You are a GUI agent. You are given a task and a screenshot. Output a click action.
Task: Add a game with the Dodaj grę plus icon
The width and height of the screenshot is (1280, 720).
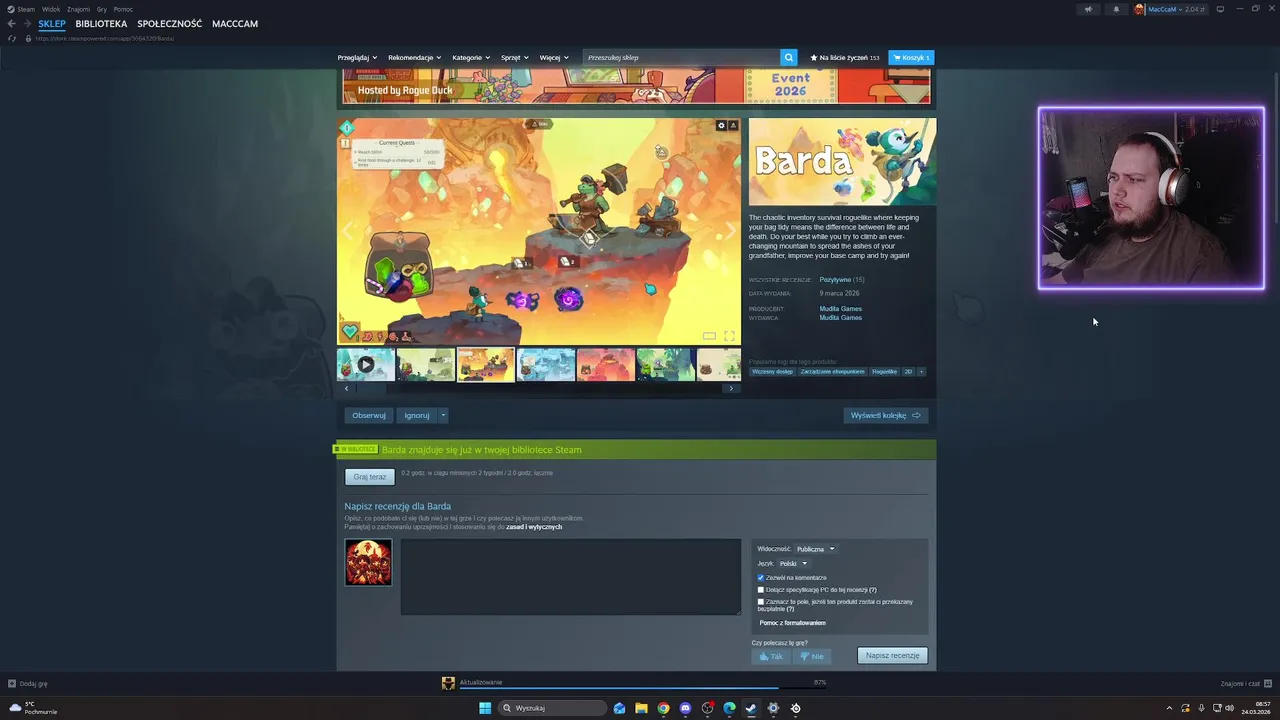[12, 684]
